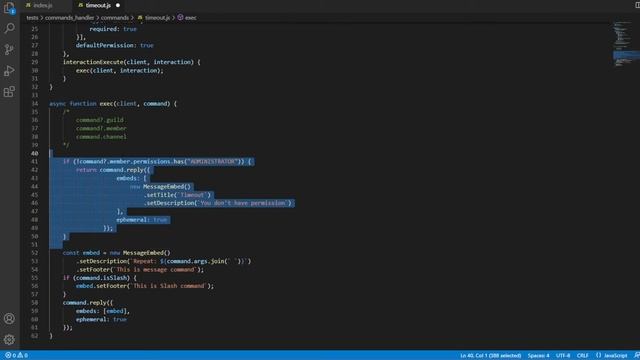640x360 pixels.
Task: Change file encoding UTF-8
Action: pos(563,356)
